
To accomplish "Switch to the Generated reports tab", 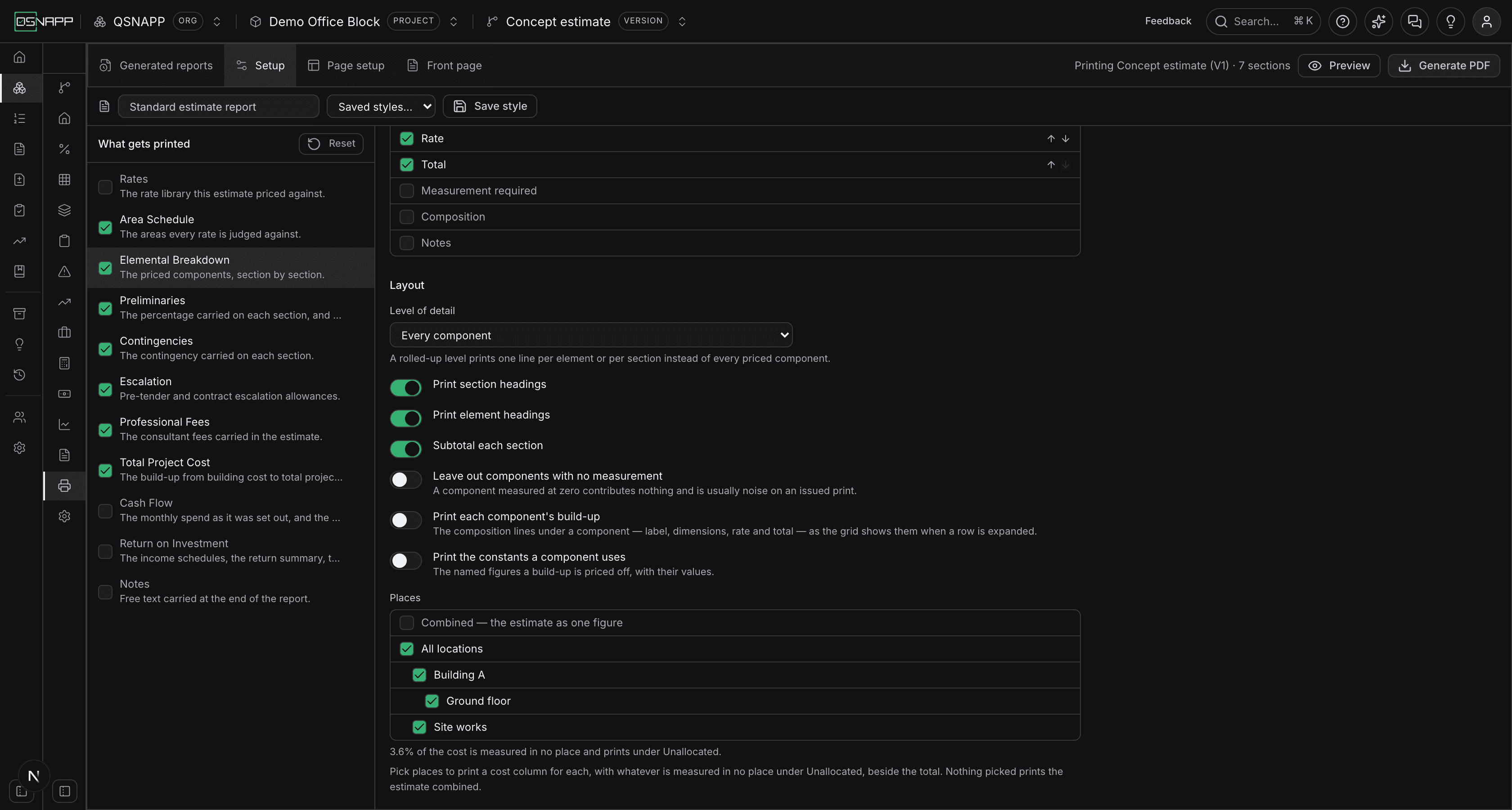I will coord(156,65).
